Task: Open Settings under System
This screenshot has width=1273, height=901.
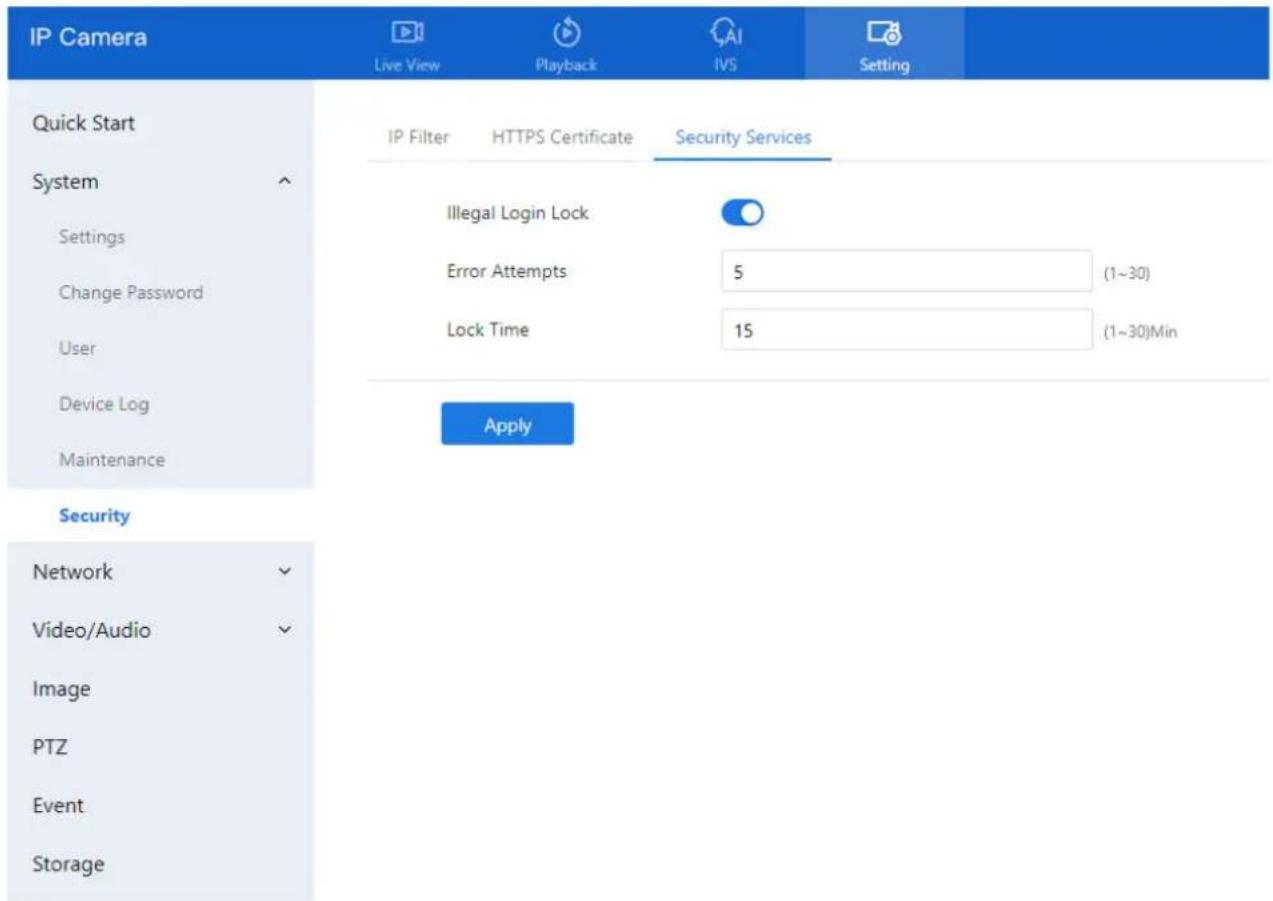Action: coord(91,238)
